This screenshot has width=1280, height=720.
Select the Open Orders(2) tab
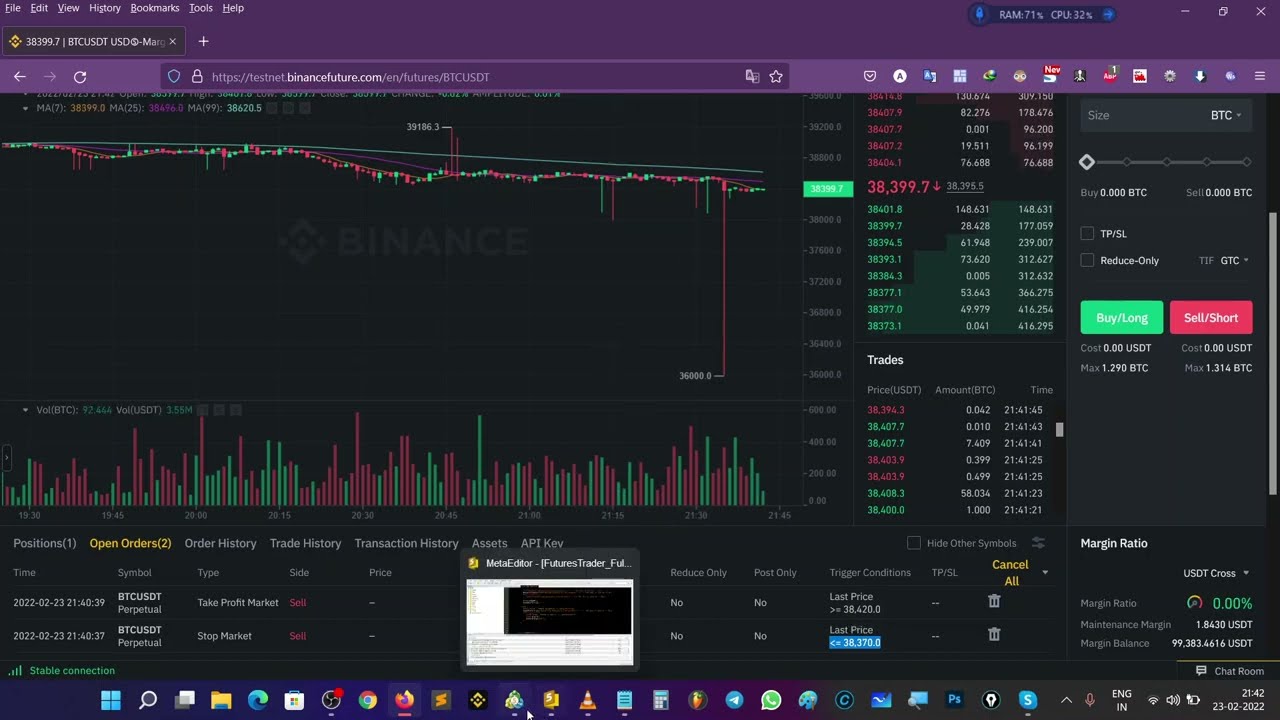[130, 543]
